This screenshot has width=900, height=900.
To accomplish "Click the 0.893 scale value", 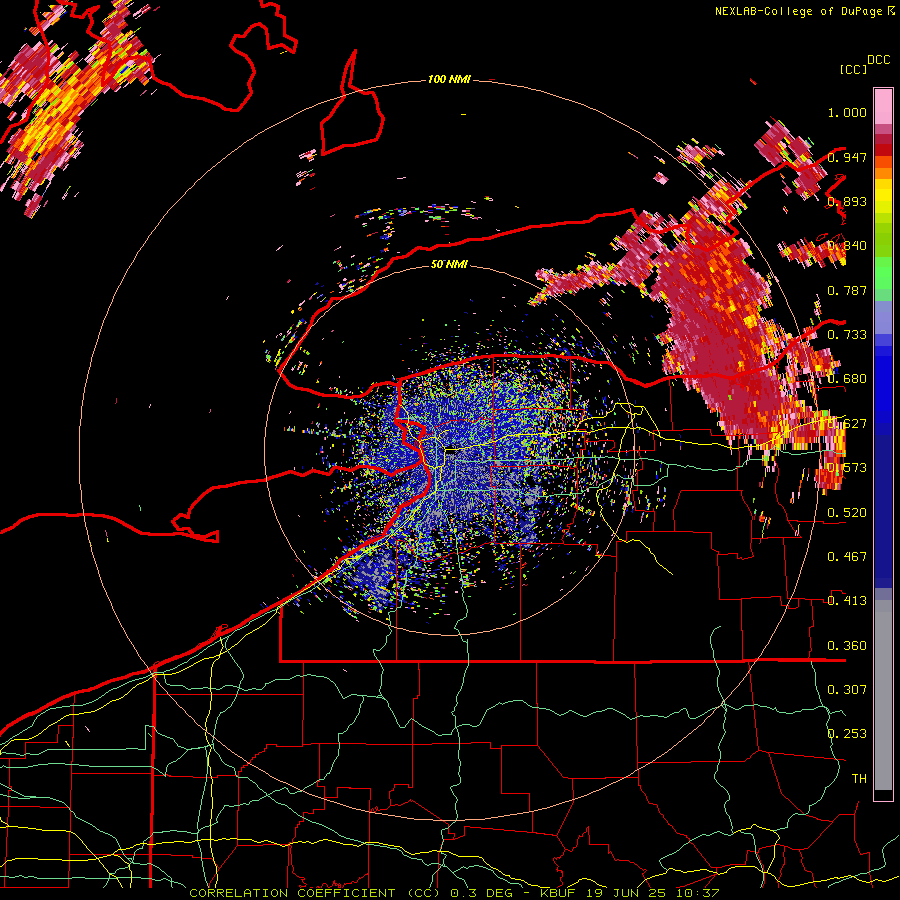I will click(x=847, y=201).
